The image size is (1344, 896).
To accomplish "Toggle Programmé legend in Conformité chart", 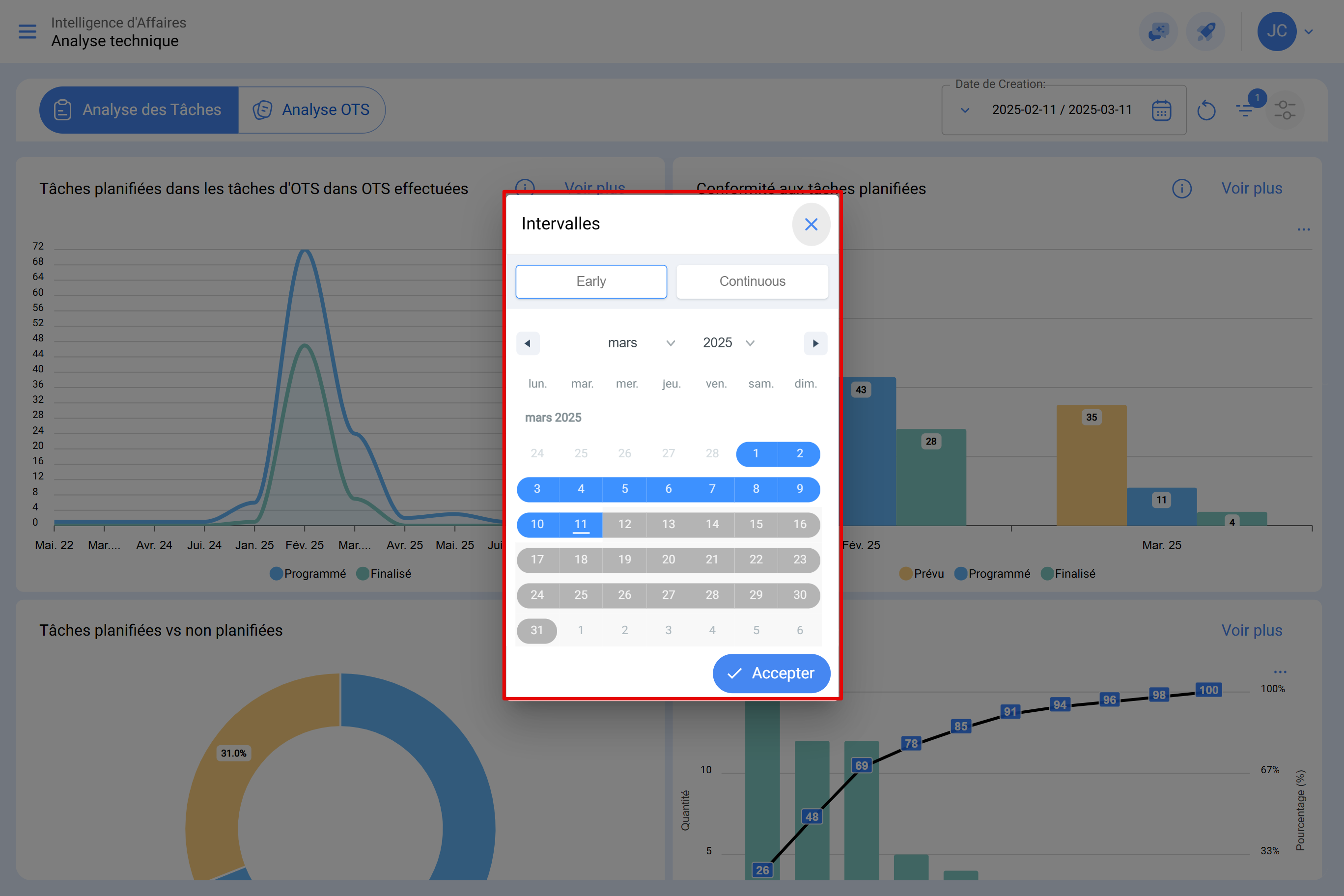I will point(992,574).
